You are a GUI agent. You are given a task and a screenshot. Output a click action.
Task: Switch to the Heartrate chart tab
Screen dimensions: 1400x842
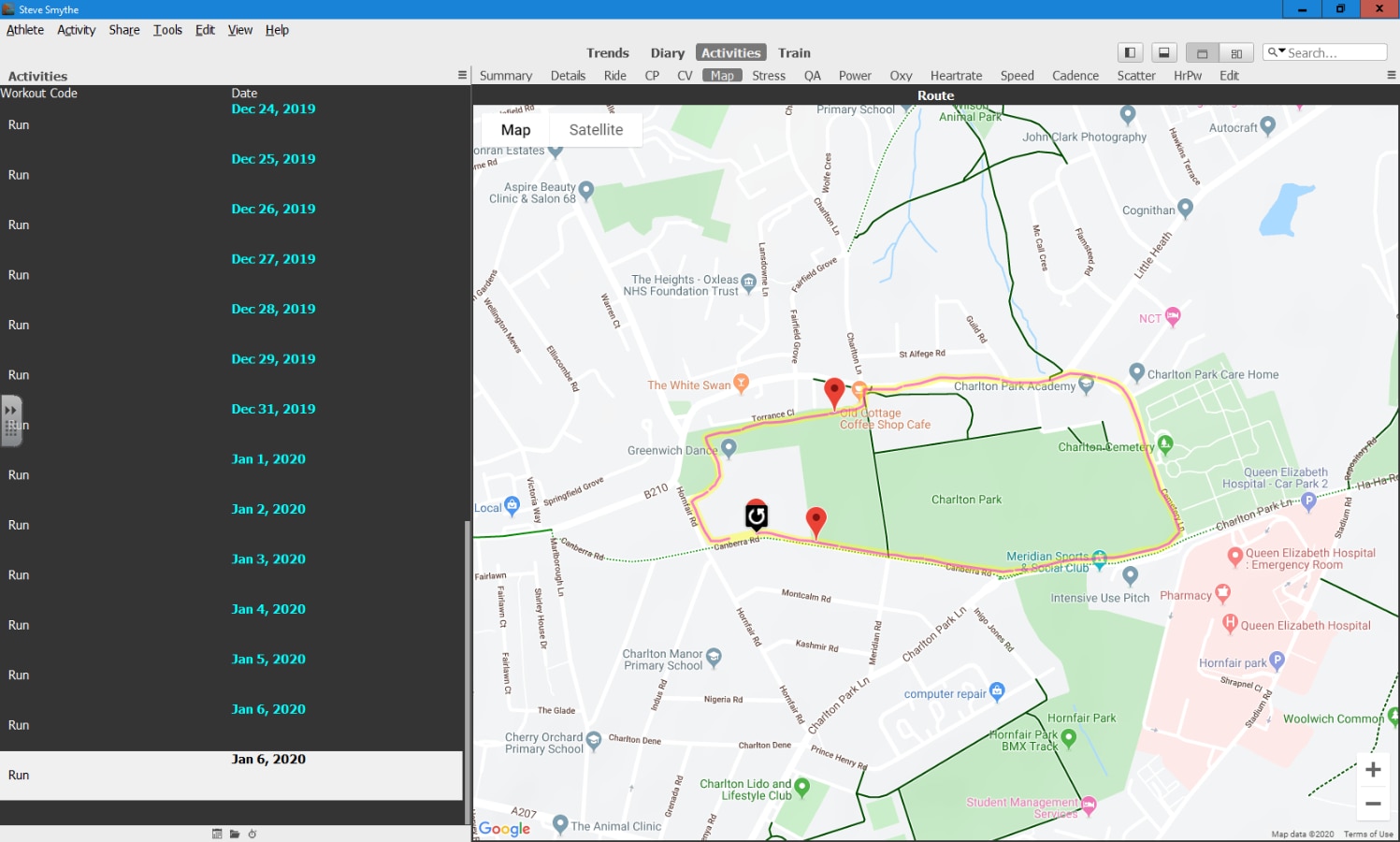click(956, 76)
